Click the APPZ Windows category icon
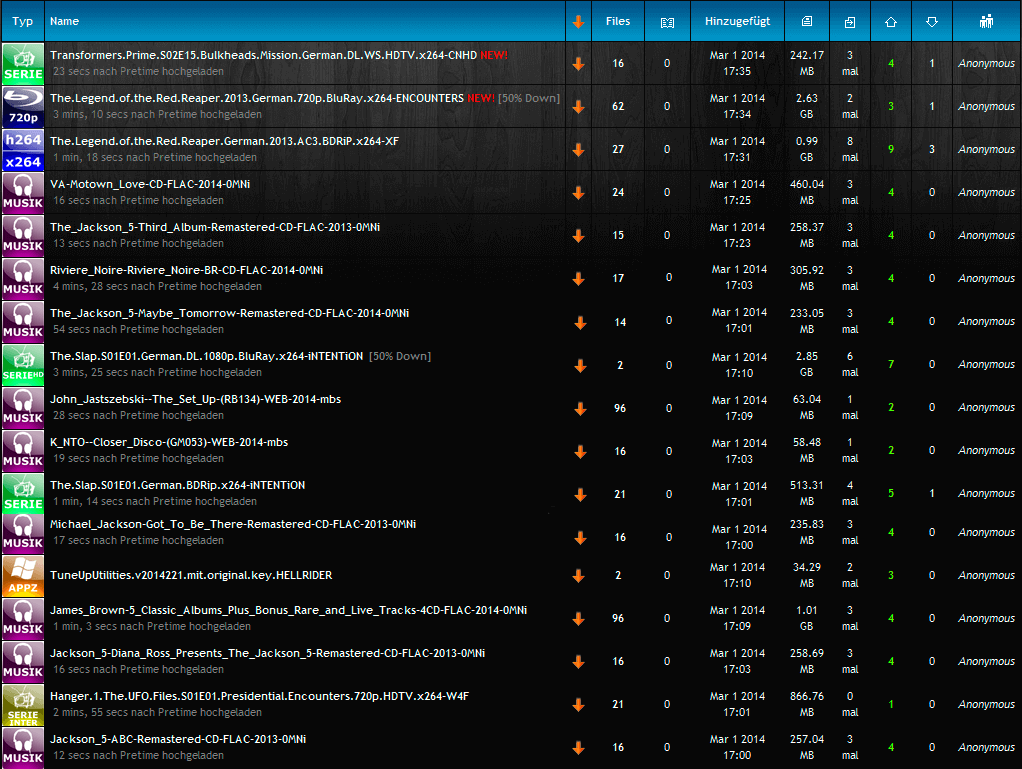Image resolution: width=1022 pixels, height=769 pixels. coord(23,575)
